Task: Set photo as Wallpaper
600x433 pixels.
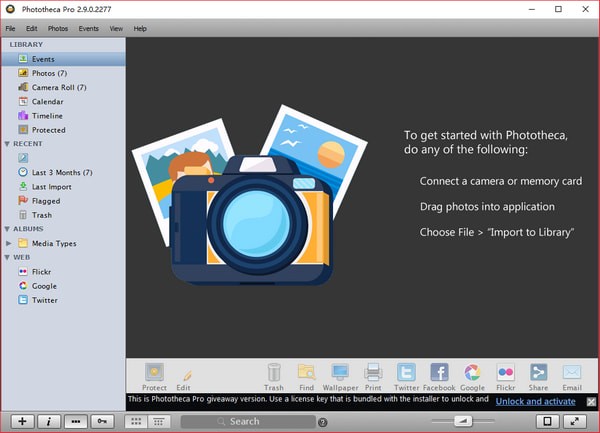Action: 340,374
